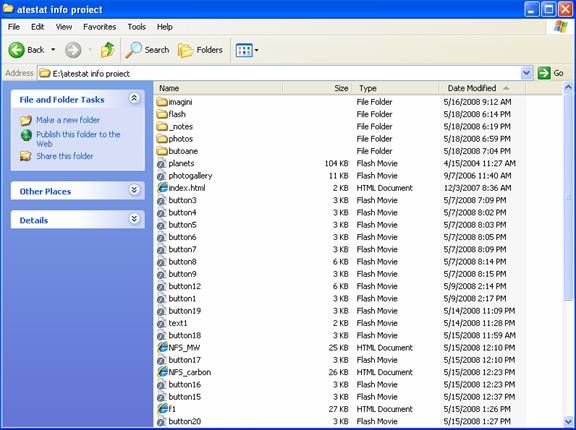
Task: Expand the Other Places panel
Action: point(134,190)
